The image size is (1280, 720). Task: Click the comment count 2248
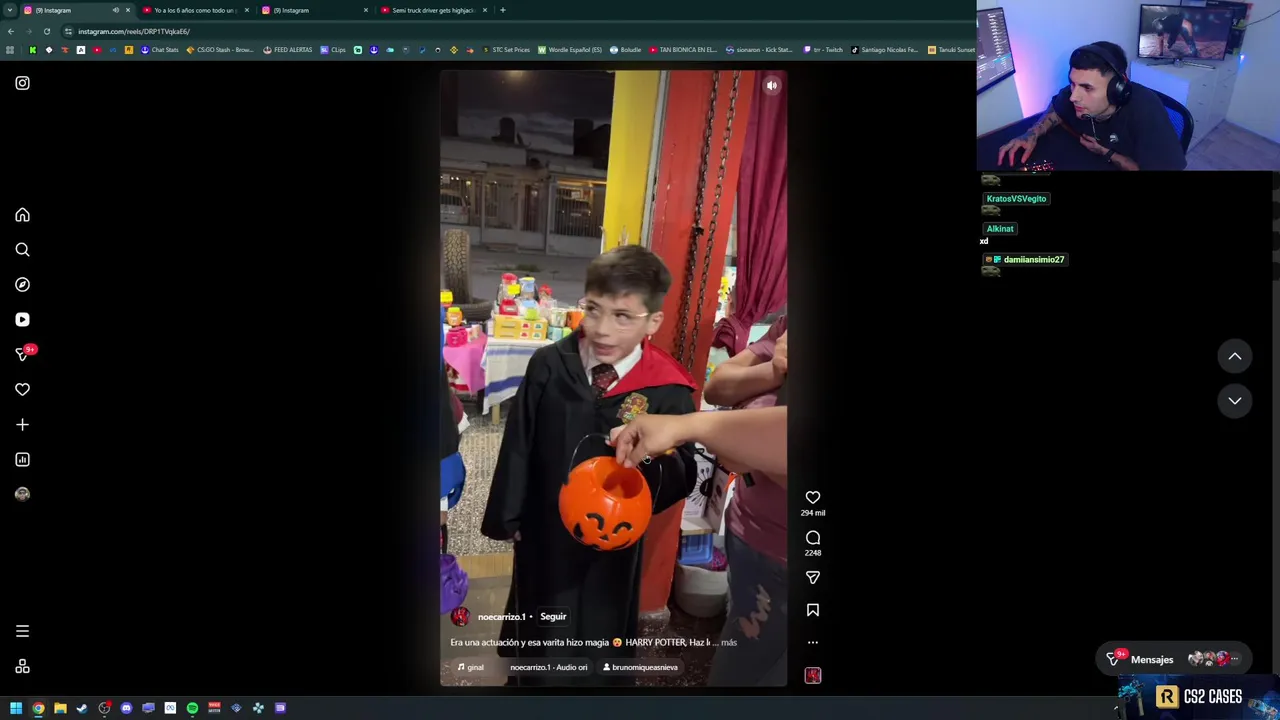pyautogui.click(x=813, y=553)
